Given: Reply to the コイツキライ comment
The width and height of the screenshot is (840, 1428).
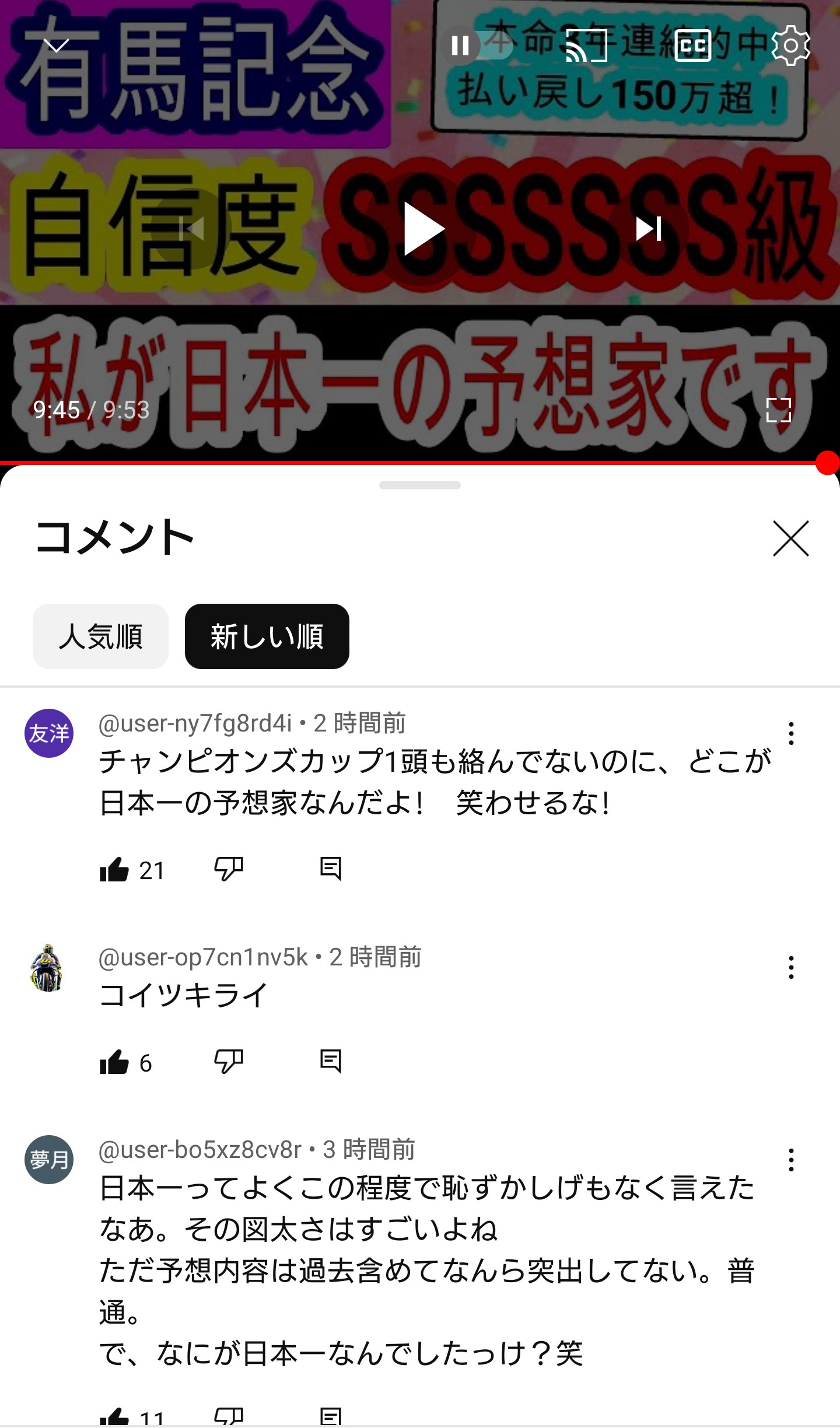Looking at the screenshot, I should [x=331, y=1061].
